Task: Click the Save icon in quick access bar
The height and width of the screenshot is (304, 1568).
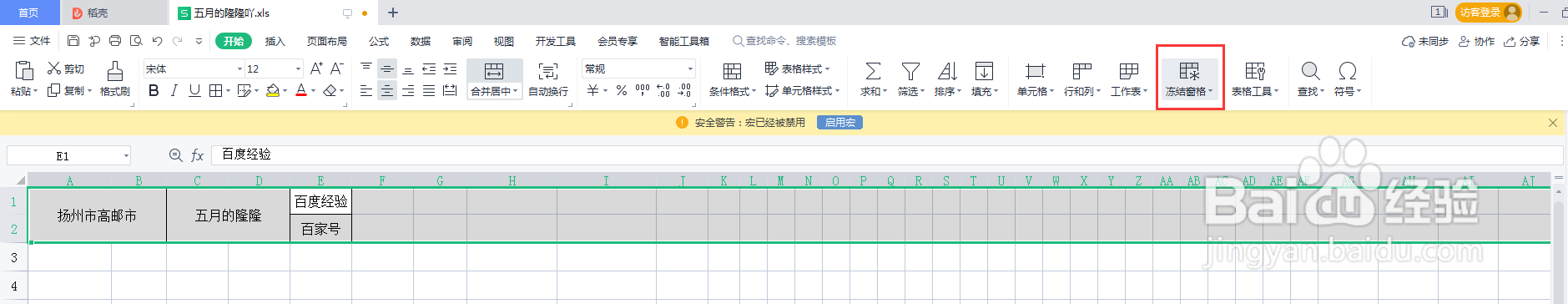Action: 73,41
